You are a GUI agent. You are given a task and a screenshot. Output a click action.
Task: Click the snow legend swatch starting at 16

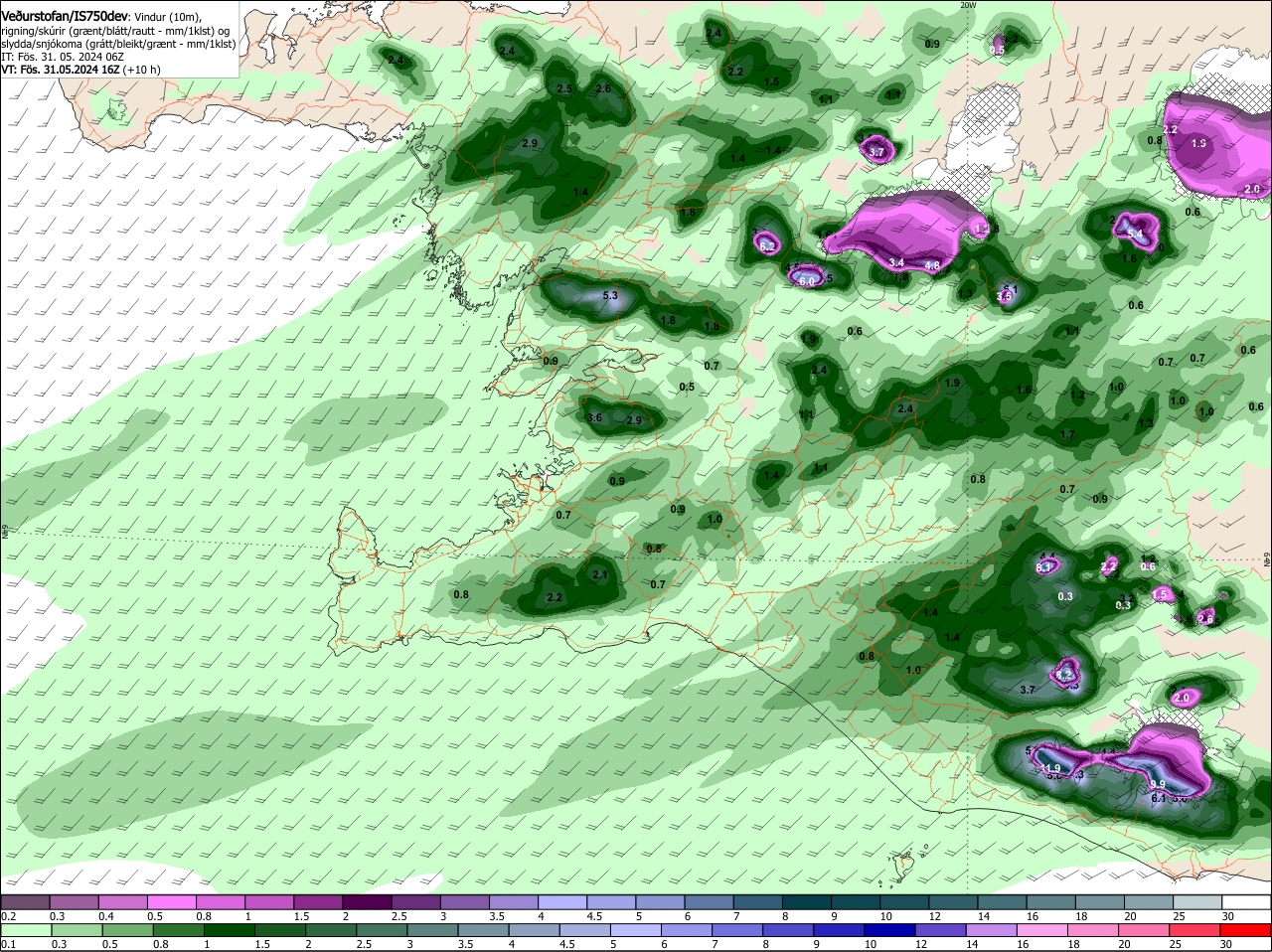click(x=1048, y=902)
